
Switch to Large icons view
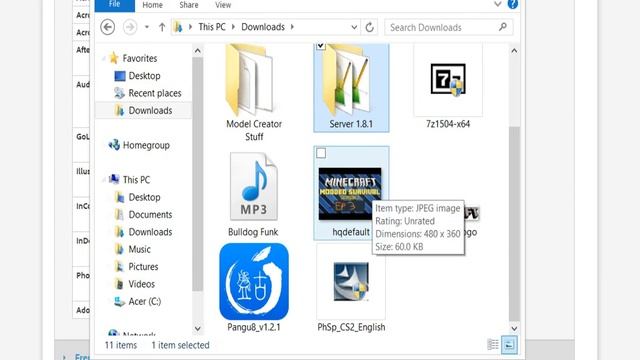click(509, 345)
